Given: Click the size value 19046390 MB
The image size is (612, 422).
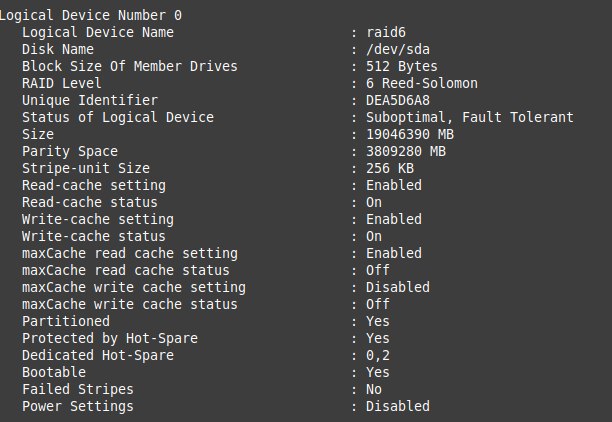Looking at the screenshot, I should click(x=410, y=135).
